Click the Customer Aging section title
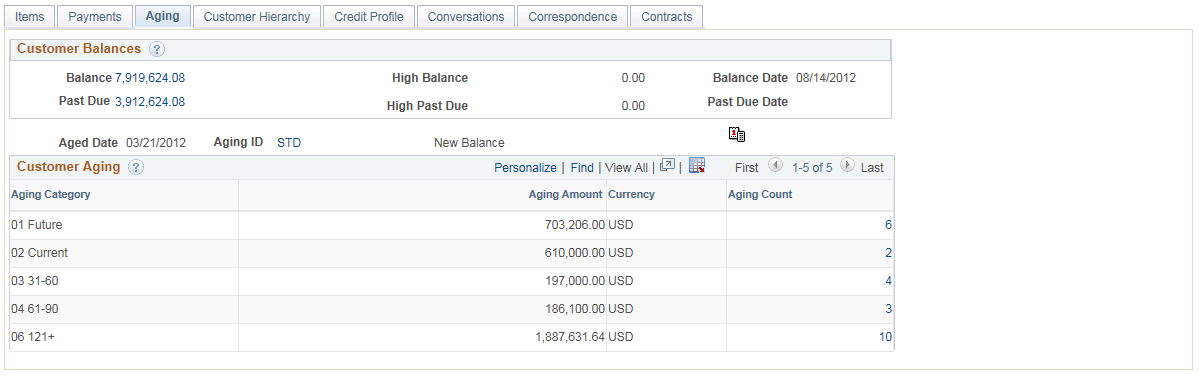This screenshot has width=1199, height=376. [x=69, y=167]
